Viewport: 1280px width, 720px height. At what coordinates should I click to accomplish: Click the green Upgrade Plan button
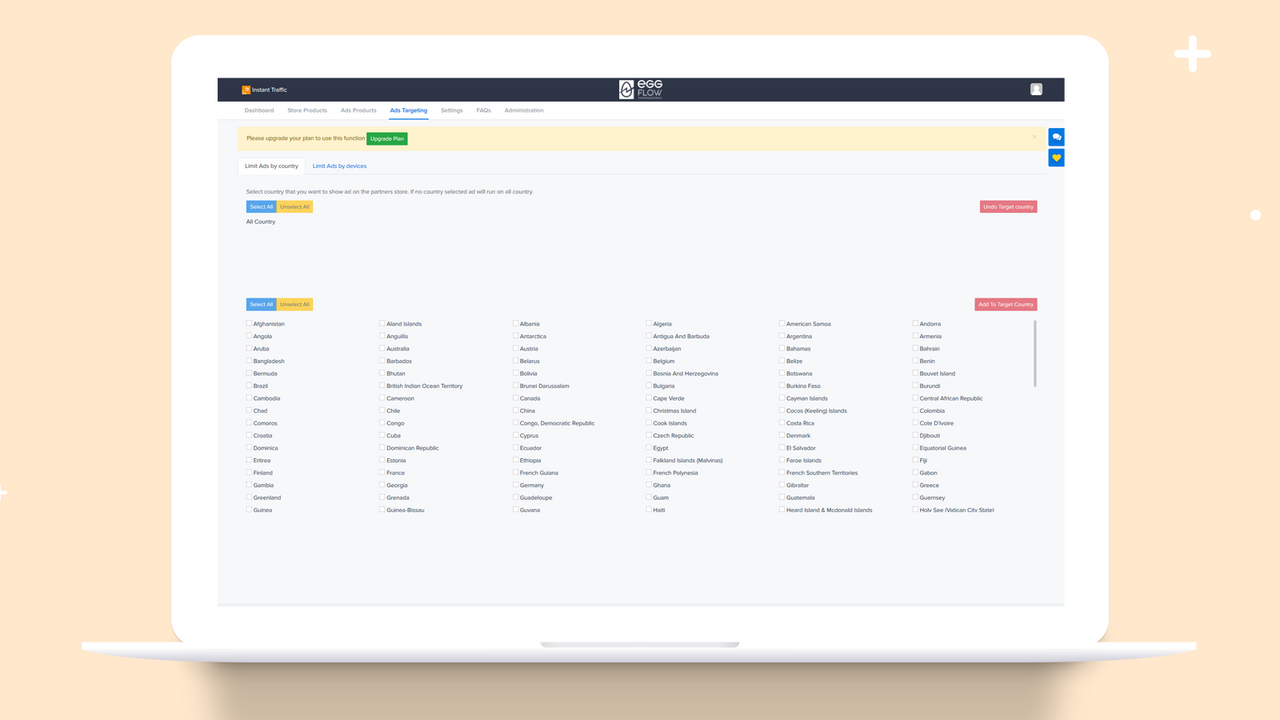point(387,139)
